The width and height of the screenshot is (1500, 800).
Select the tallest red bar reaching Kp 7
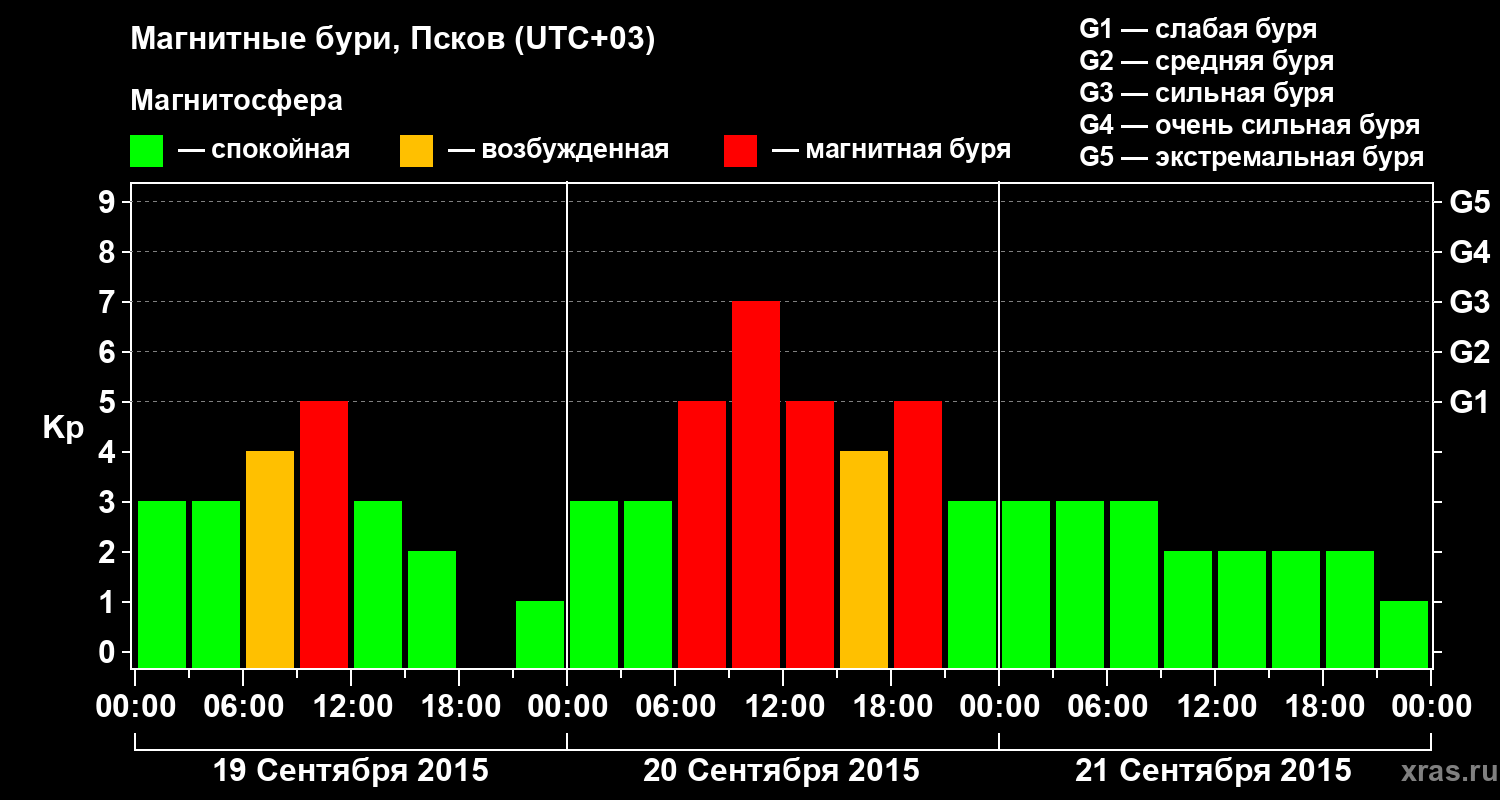pyautogui.click(x=756, y=484)
